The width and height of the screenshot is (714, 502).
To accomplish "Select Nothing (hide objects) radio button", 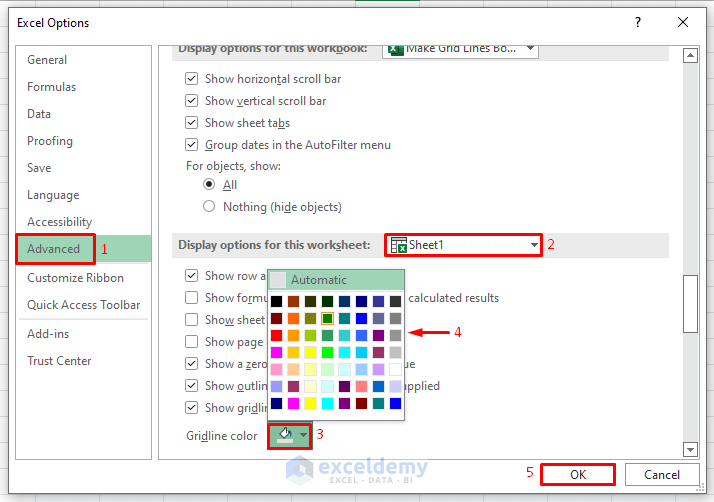I will [209, 206].
